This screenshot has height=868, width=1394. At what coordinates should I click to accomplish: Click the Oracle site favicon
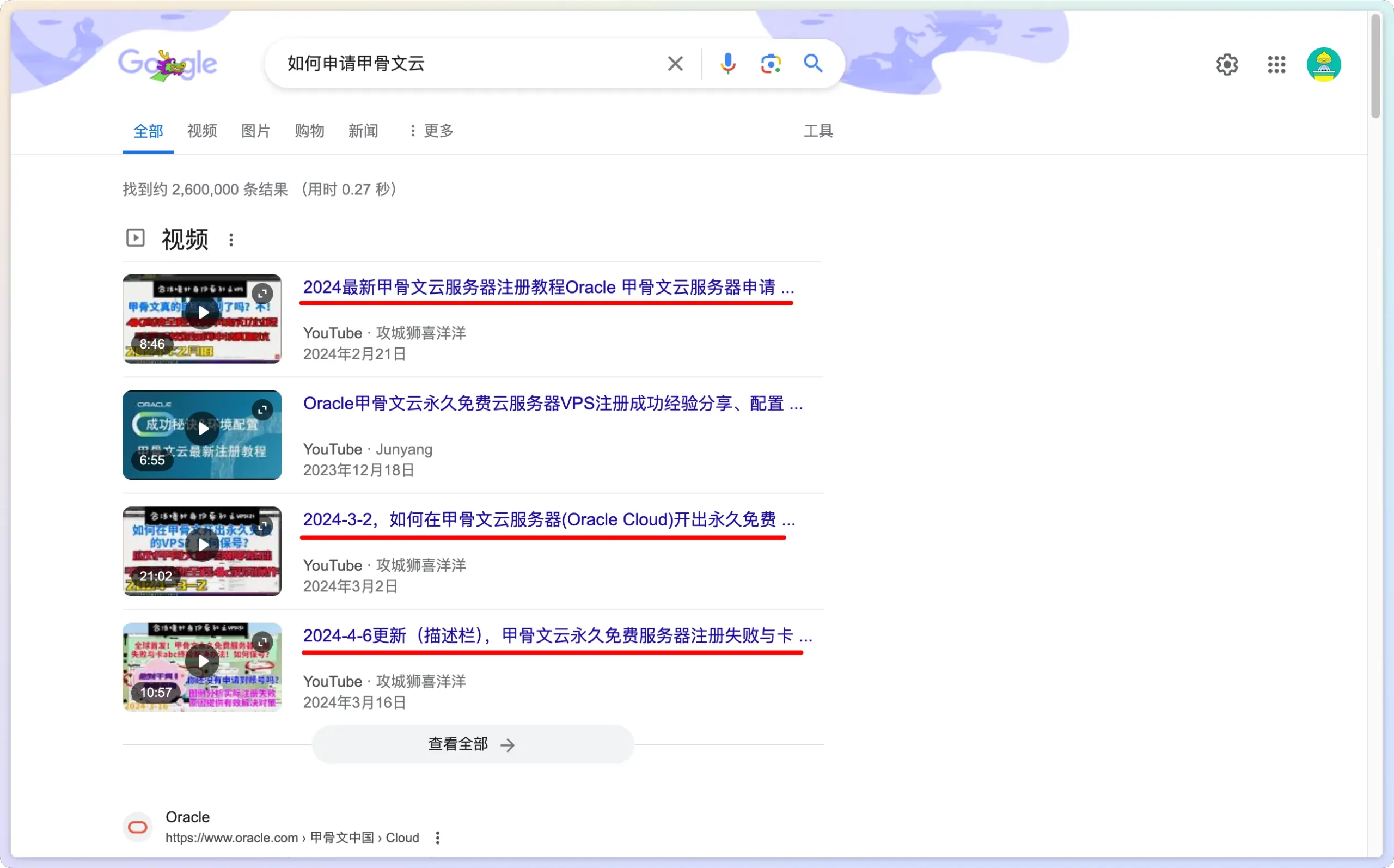pos(138,827)
